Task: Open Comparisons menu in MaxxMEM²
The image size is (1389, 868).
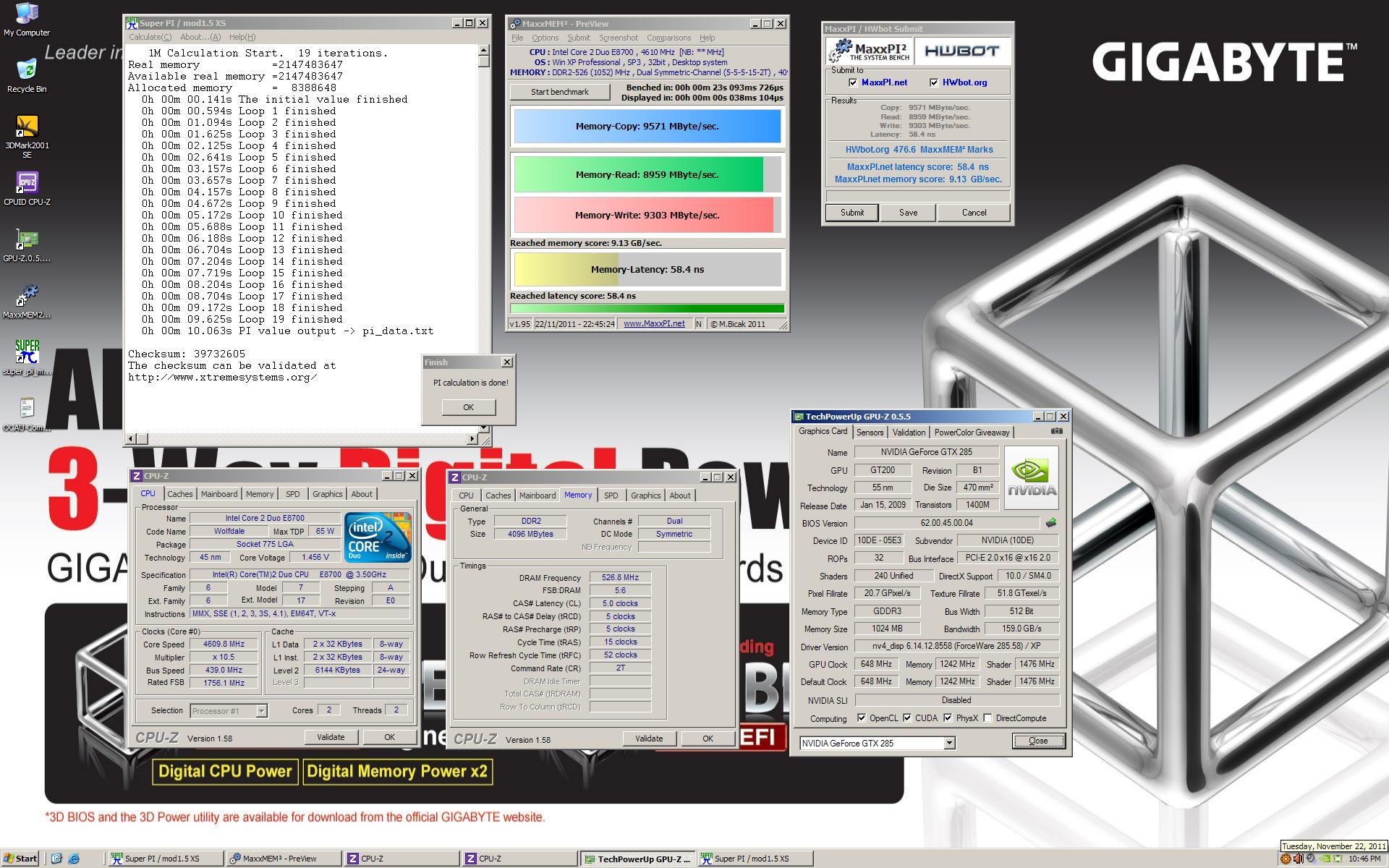Action: coord(668,38)
